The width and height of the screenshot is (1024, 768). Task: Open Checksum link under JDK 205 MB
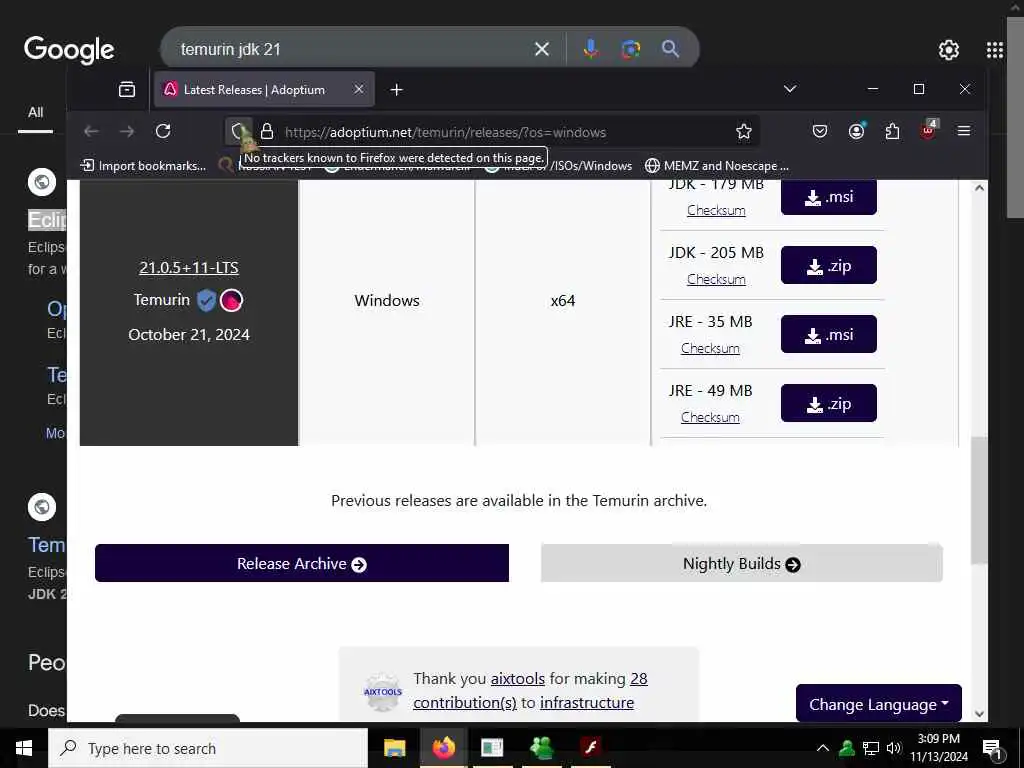click(716, 279)
